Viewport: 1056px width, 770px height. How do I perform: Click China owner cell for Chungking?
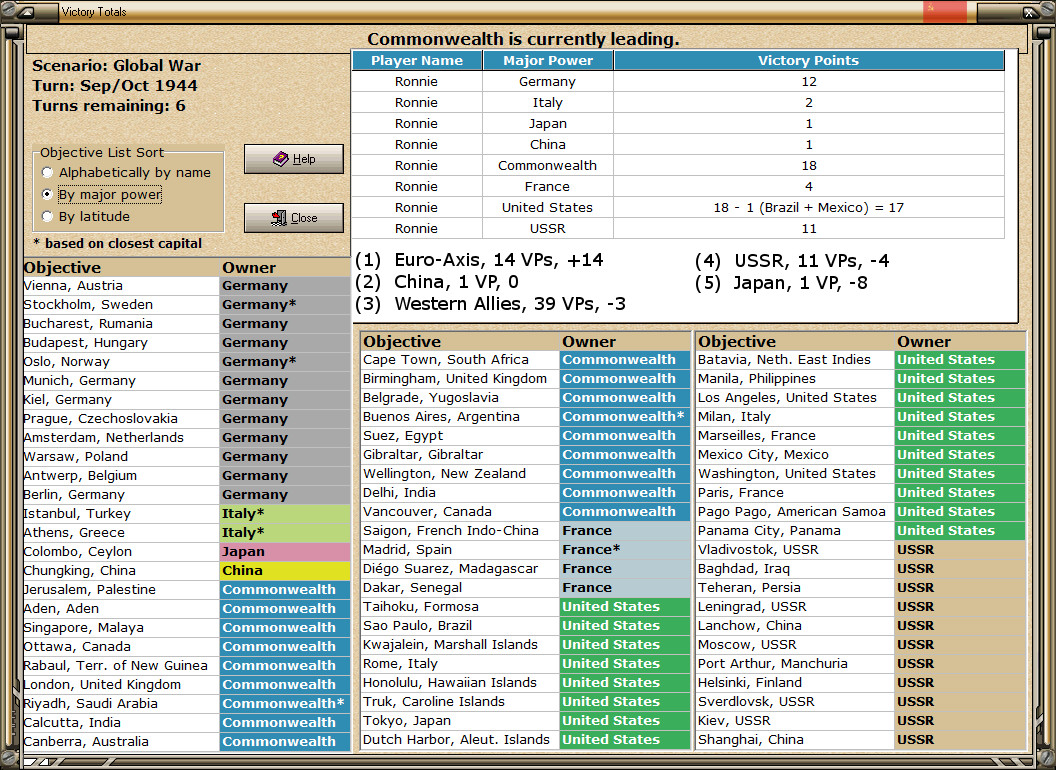pos(285,571)
